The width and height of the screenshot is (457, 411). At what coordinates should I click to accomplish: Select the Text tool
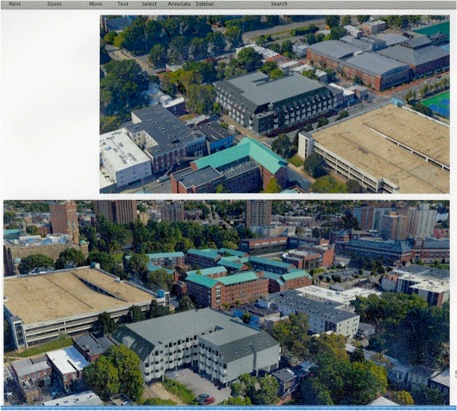[123, 4]
